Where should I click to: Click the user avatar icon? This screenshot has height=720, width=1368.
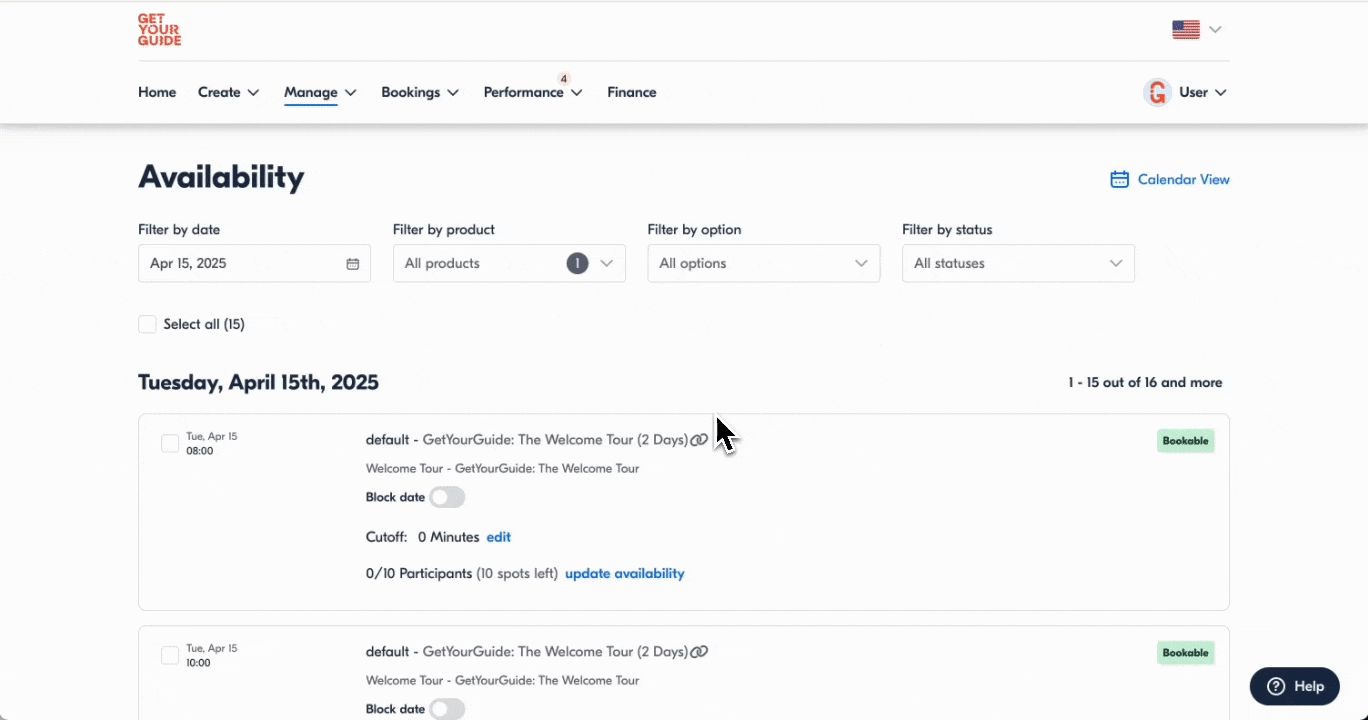click(1157, 92)
